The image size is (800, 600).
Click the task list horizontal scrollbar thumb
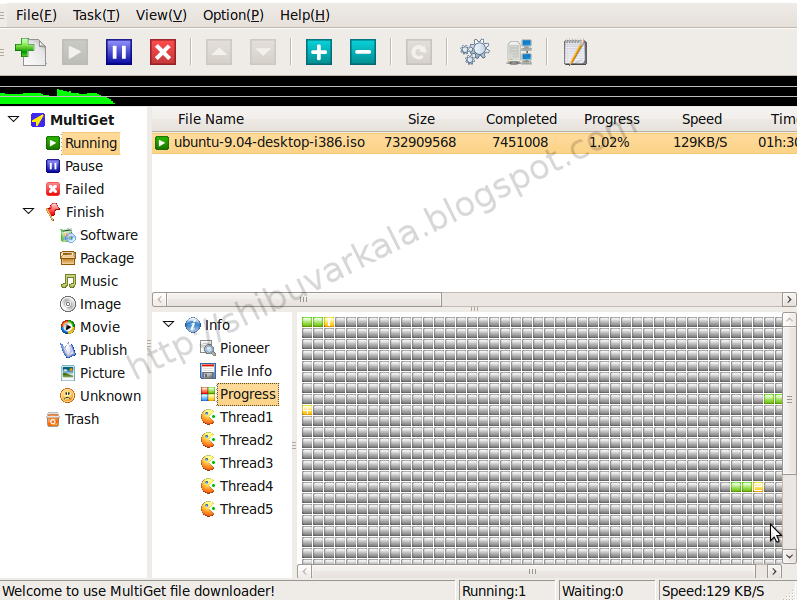tap(304, 299)
